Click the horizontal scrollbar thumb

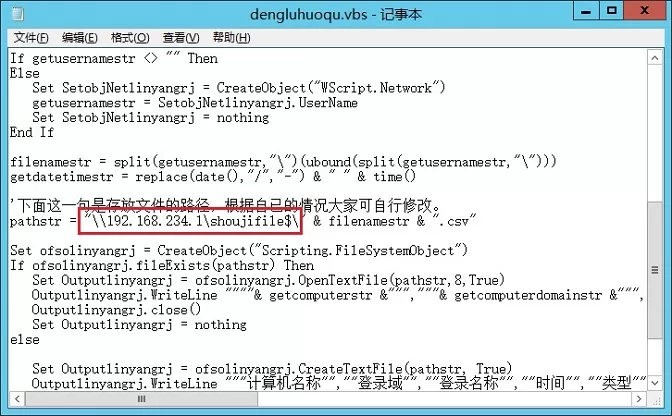coord(142,399)
